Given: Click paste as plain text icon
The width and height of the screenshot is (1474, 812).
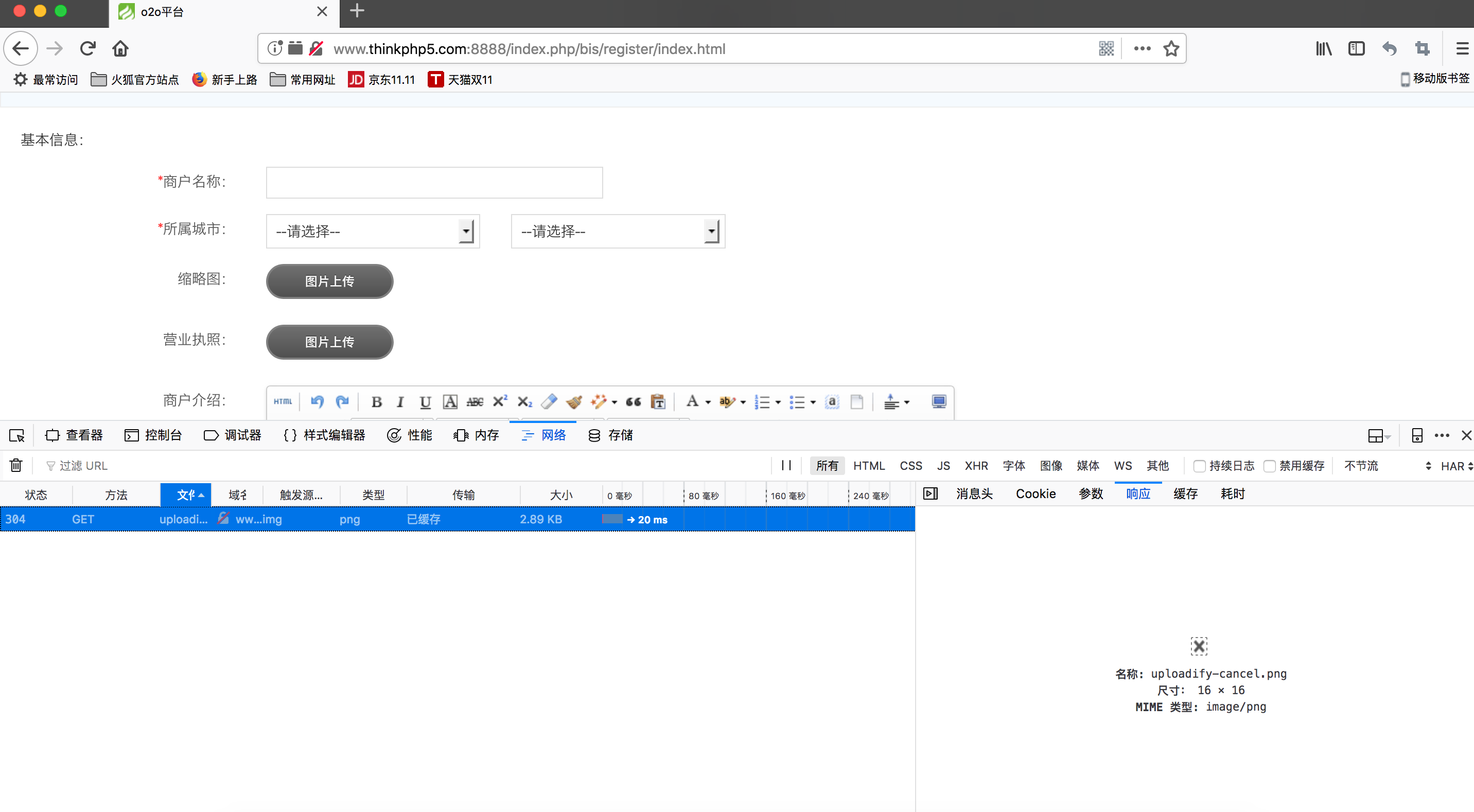Looking at the screenshot, I should (x=658, y=402).
